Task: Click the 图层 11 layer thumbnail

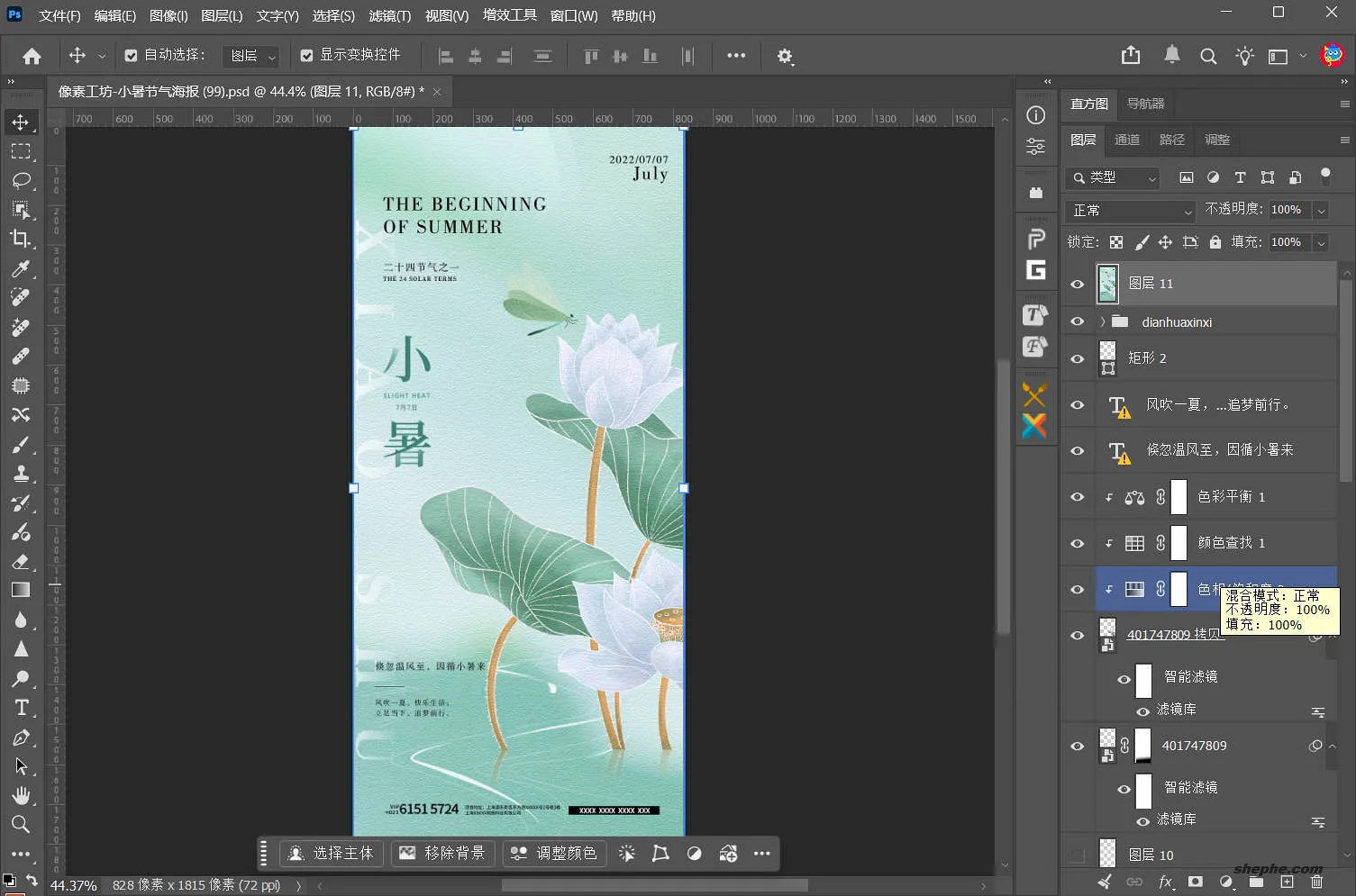Action: point(1107,284)
